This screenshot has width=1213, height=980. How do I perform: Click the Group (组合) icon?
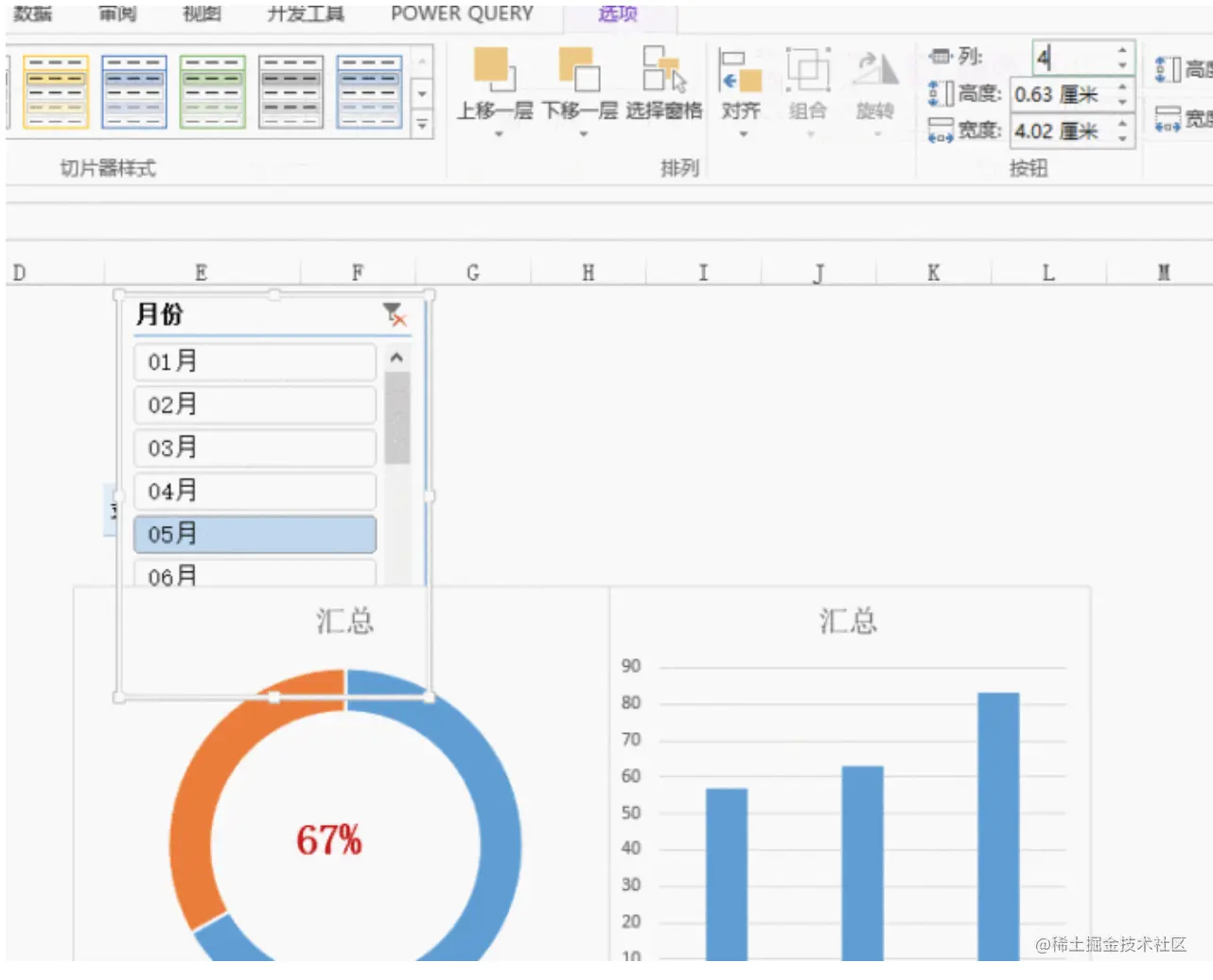click(x=808, y=70)
